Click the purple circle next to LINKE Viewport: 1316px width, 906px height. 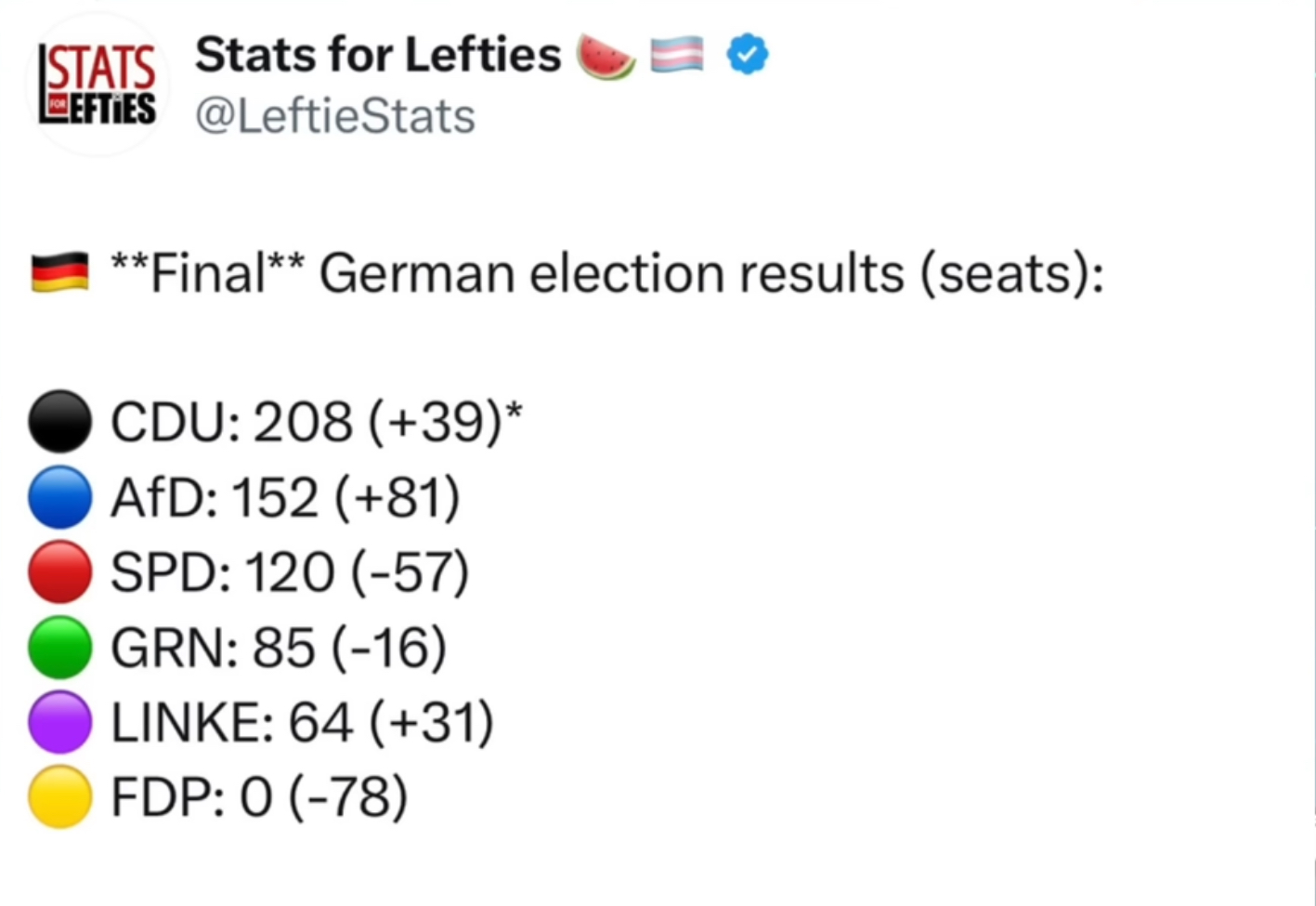60,722
